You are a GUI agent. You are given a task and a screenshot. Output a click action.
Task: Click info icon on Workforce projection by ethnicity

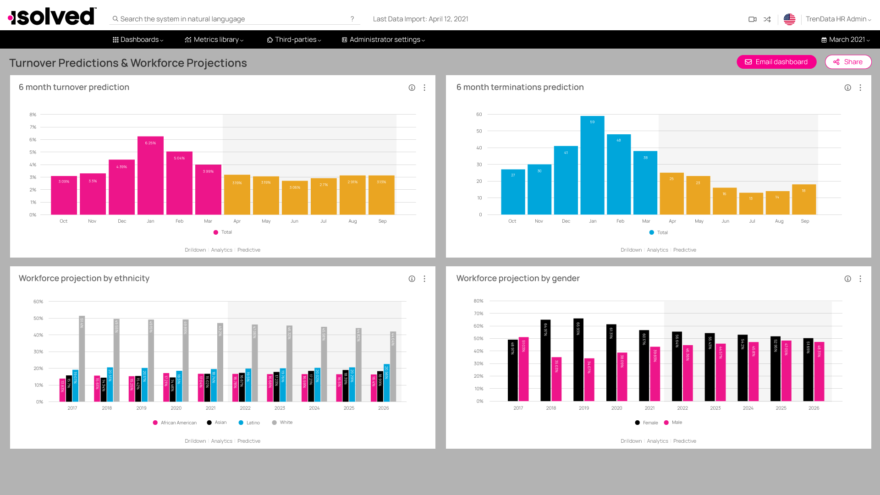tap(411, 278)
